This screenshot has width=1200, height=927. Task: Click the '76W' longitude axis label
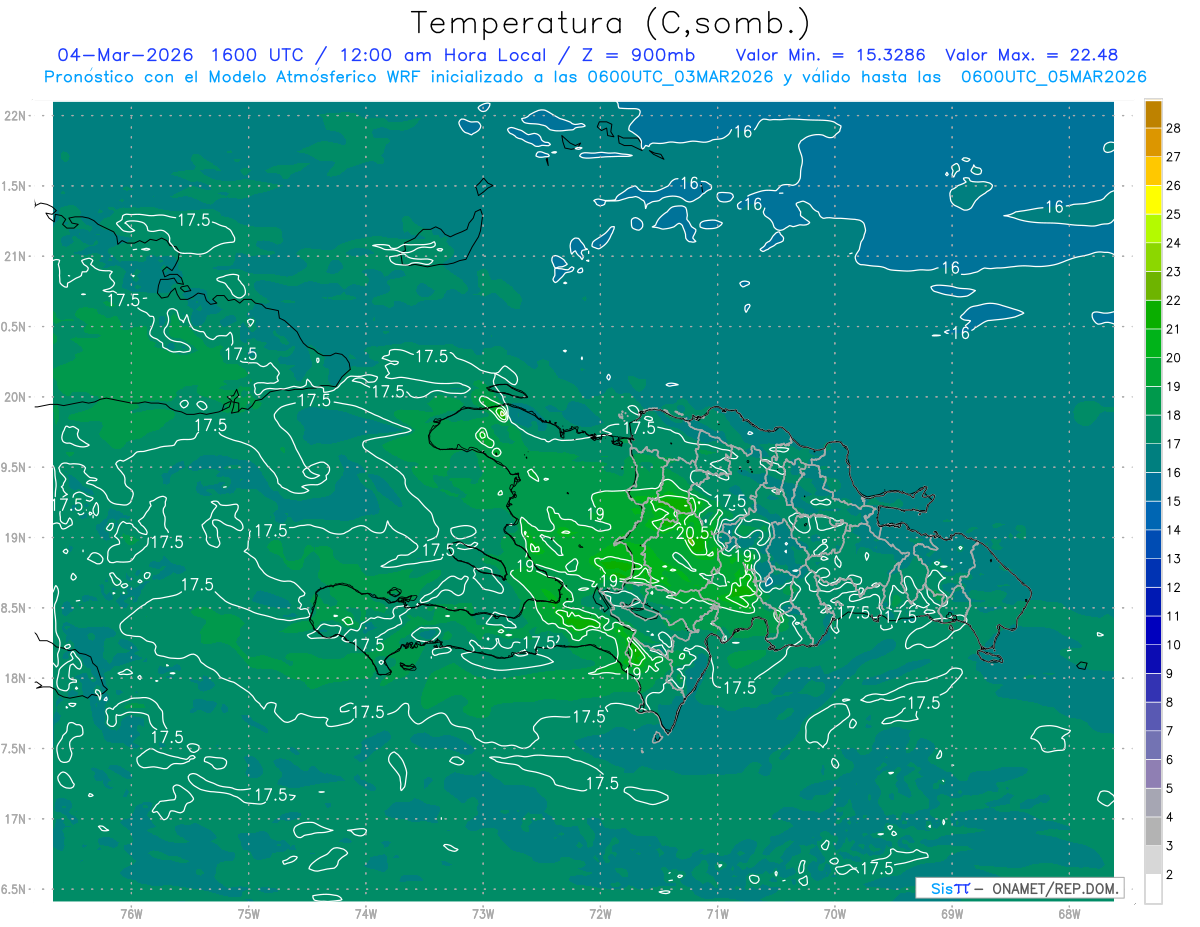coord(131,913)
